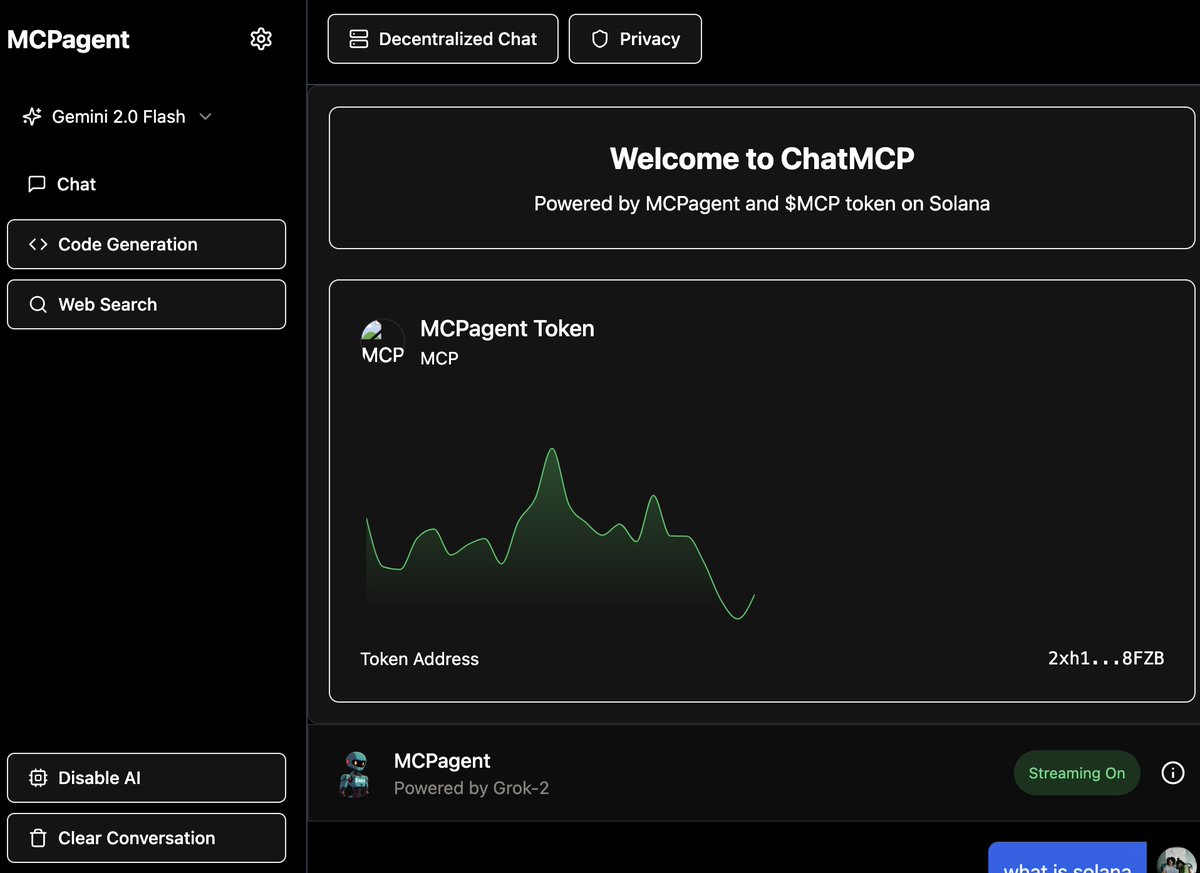Click the magnifier icon on Web Search
The width and height of the screenshot is (1200, 873).
tap(38, 304)
